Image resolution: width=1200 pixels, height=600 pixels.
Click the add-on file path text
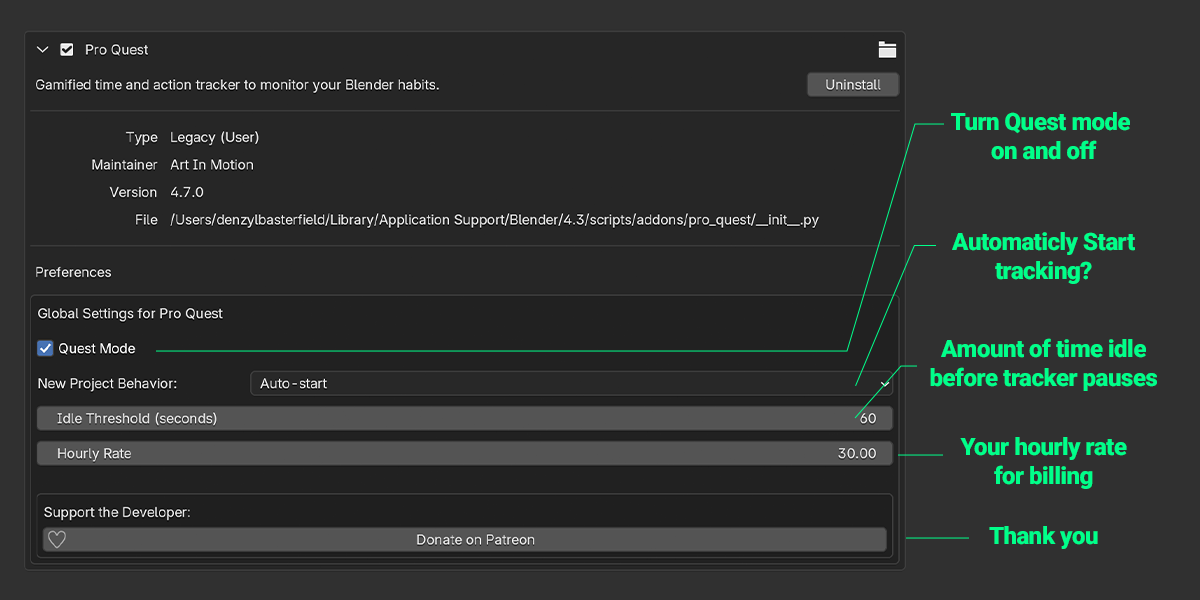tap(494, 220)
